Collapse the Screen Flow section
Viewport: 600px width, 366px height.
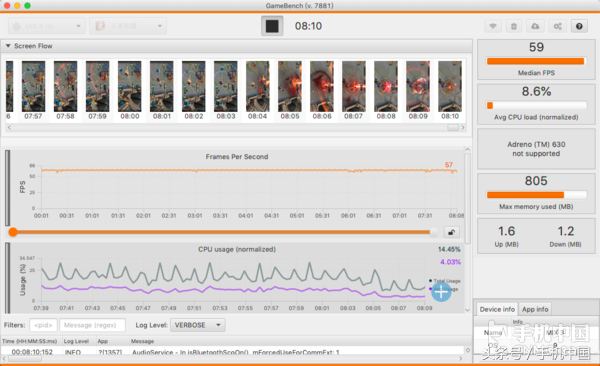pos(8,46)
